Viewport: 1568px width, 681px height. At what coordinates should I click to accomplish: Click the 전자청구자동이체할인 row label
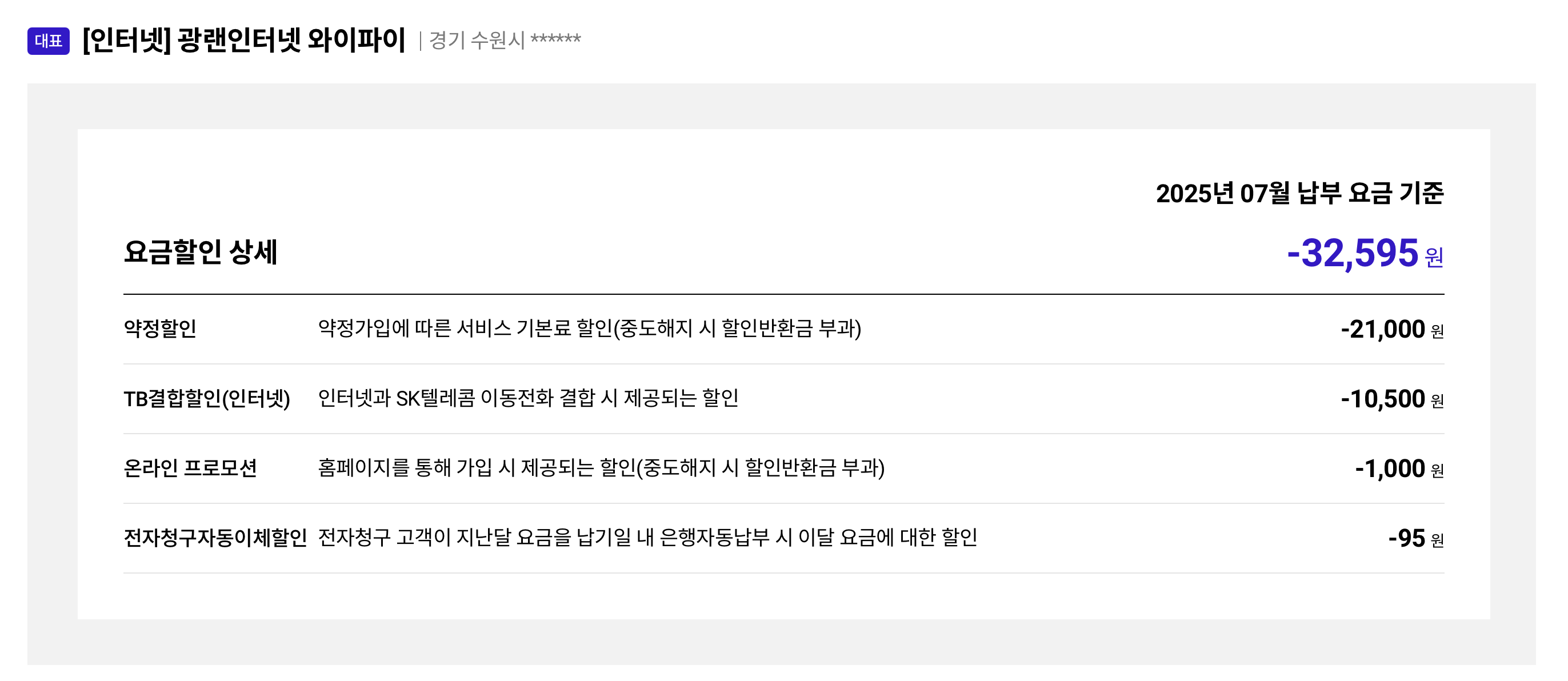[x=215, y=538]
